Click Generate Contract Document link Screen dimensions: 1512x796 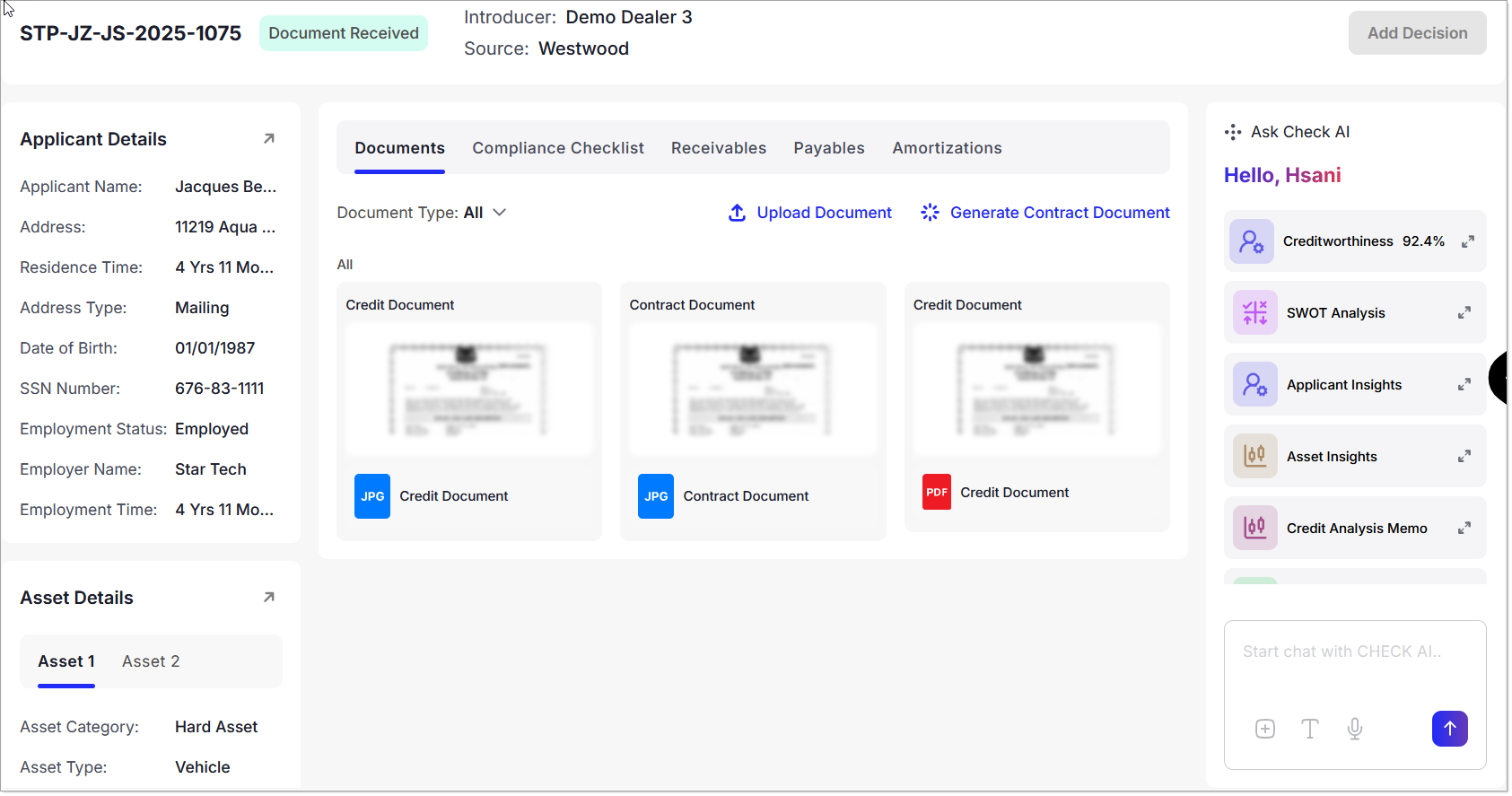(x=1045, y=213)
